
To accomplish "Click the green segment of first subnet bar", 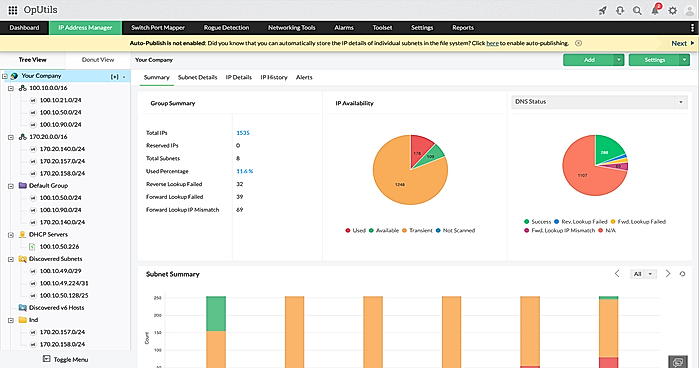I will pos(216,314).
